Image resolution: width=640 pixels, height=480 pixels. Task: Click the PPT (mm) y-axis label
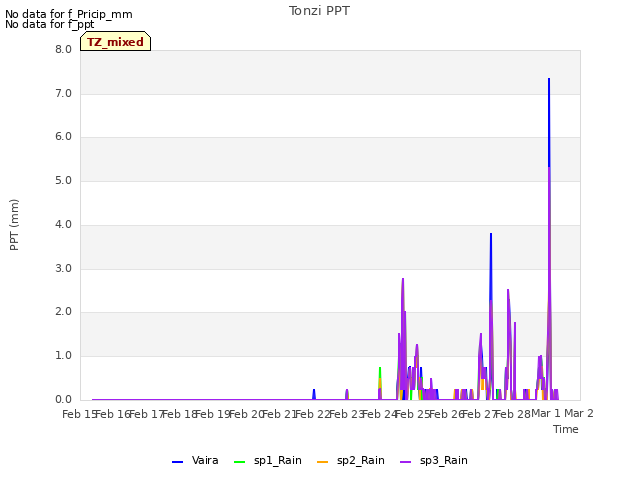pos(14,225)
